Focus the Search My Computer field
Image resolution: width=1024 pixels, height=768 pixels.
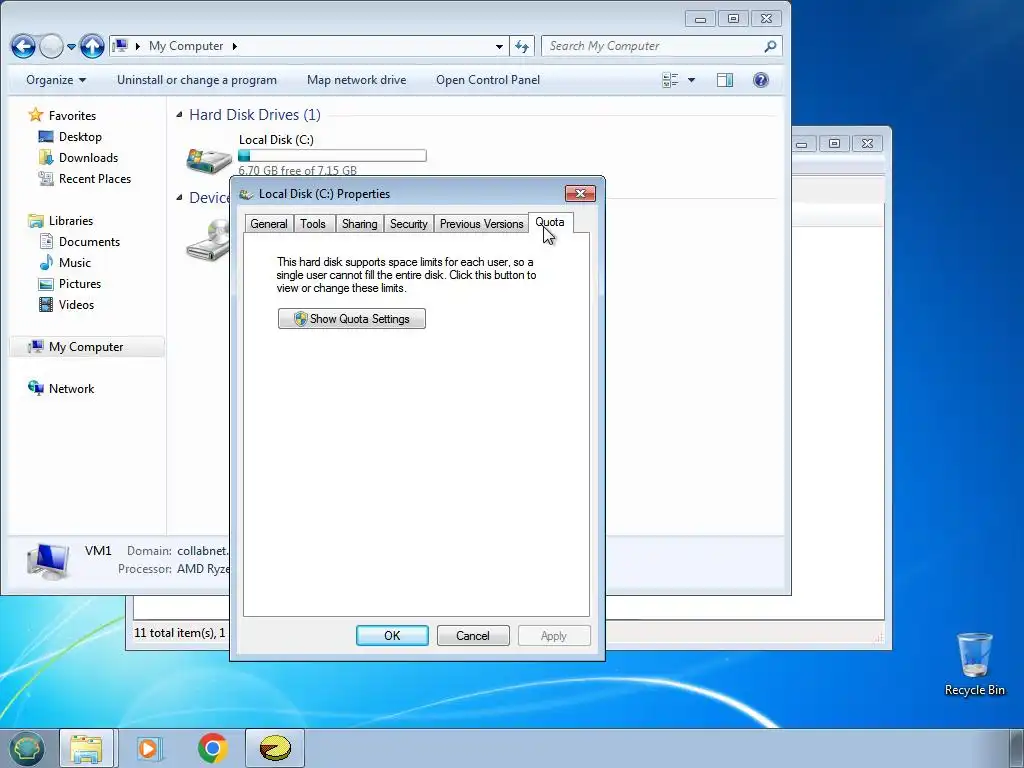[653, 46]
